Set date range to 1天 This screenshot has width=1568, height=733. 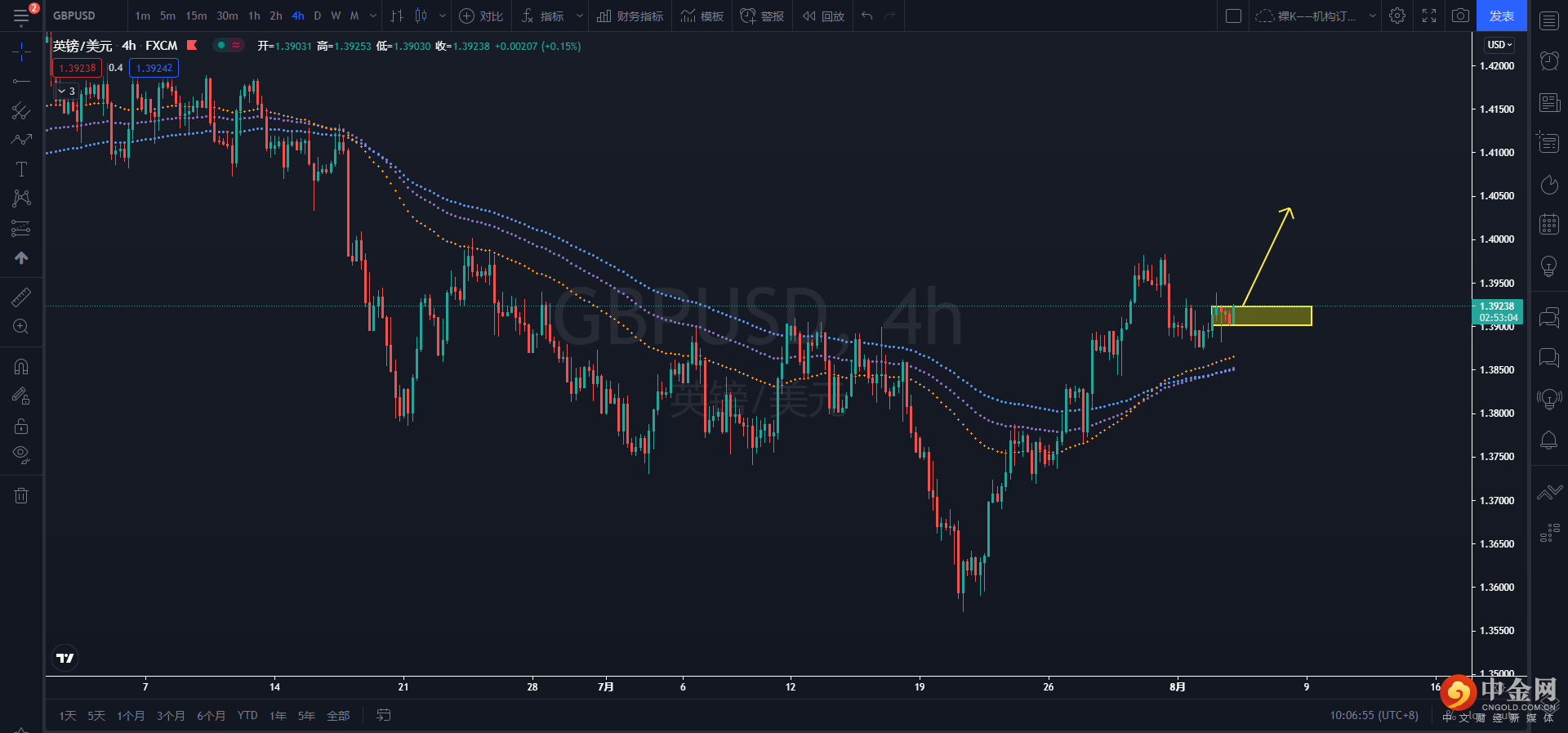[68, 716]
